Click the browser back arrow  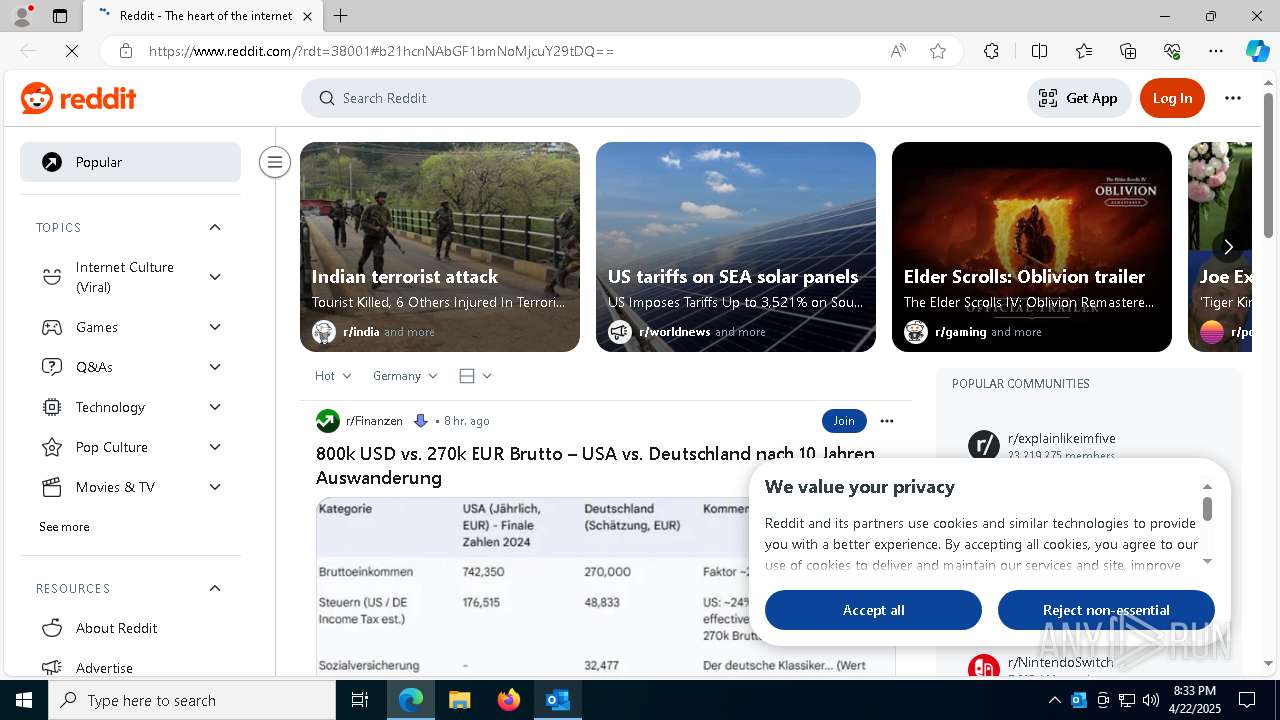pos(28,51)
